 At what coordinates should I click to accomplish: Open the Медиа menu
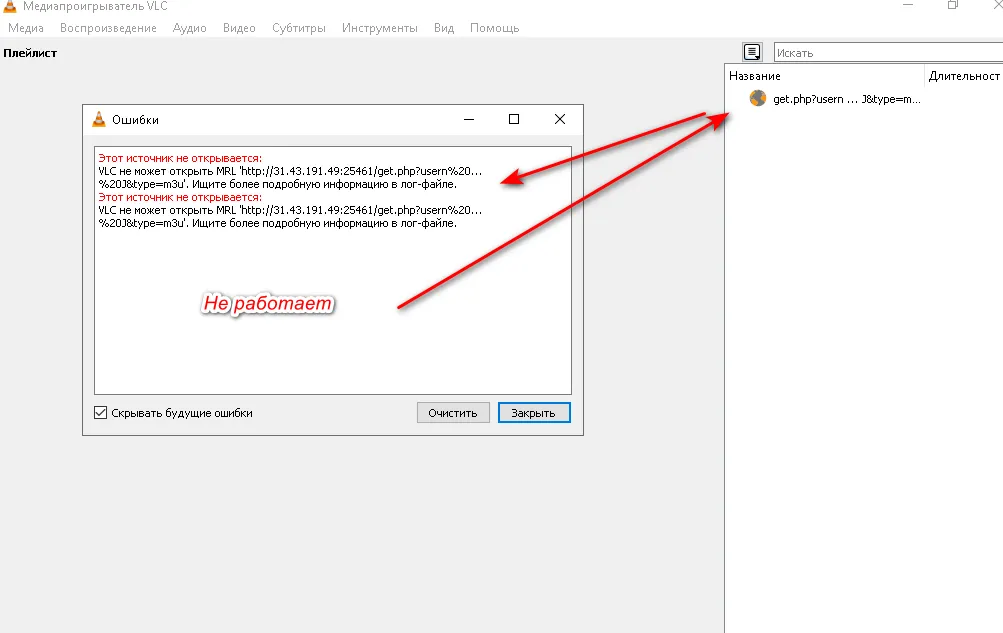pos(26,28)
